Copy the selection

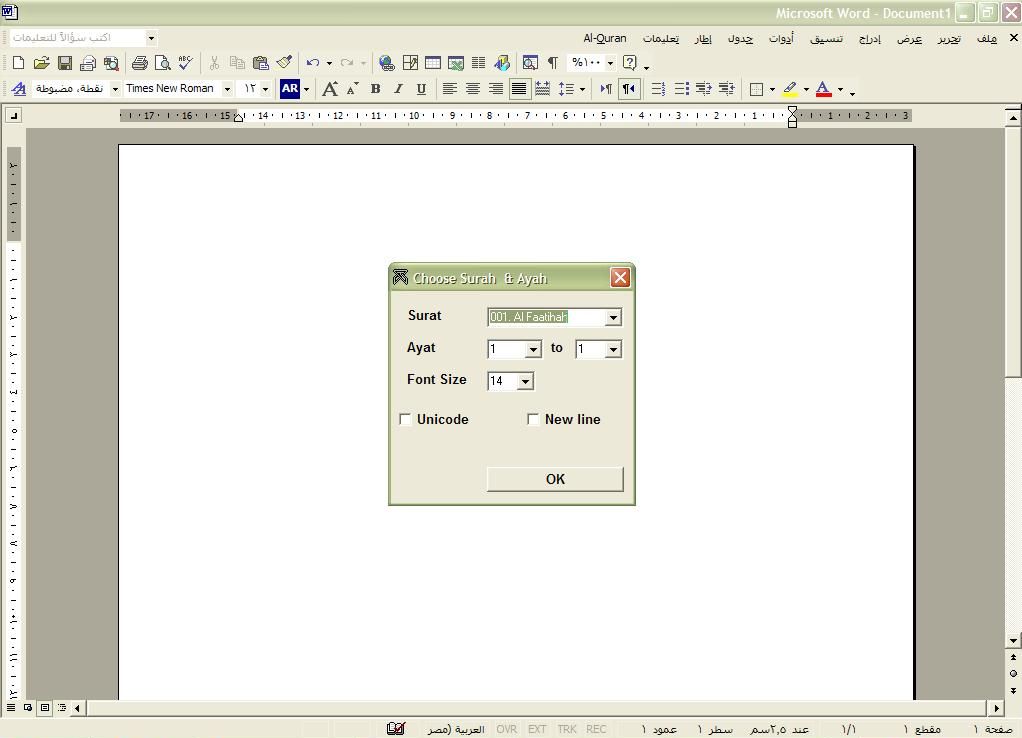tap(237, 63)
